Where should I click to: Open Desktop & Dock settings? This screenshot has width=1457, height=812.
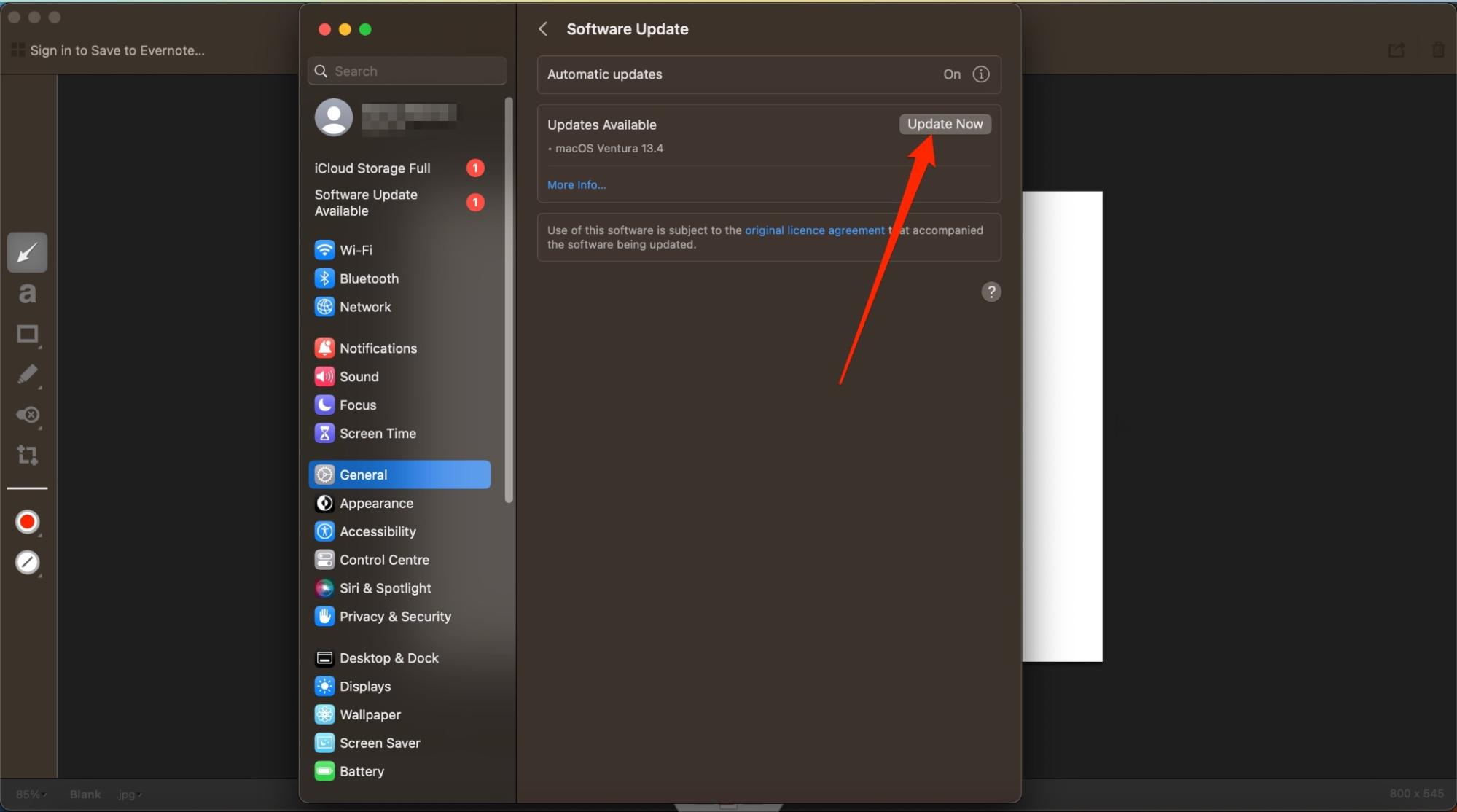pos(399,658)
